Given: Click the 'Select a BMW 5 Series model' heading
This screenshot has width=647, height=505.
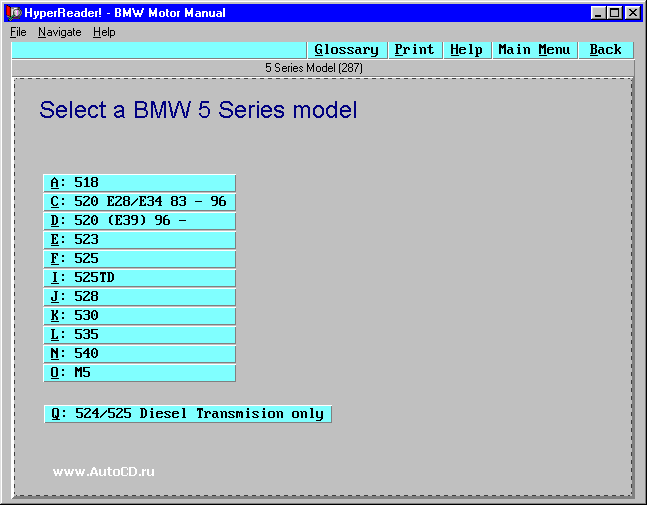Looking at the screenshot, I should [198, 110].
